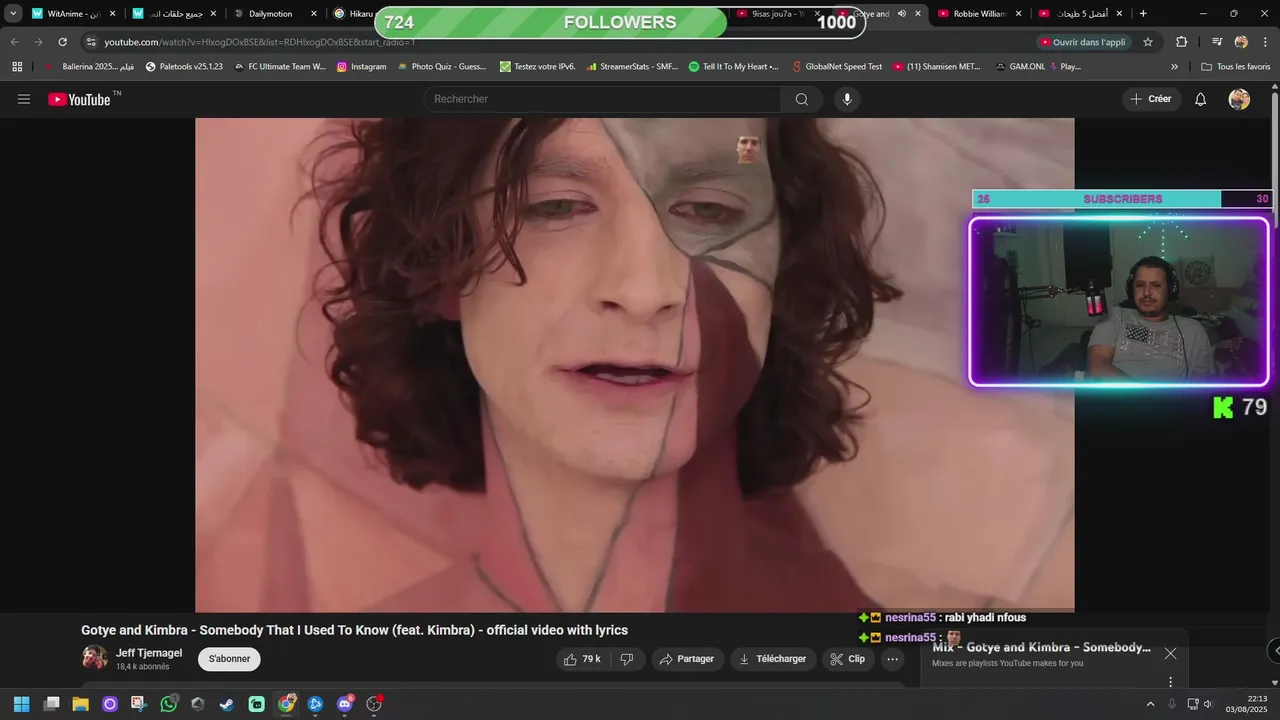
Task: Open Windows Start menu
Action: 21,704
